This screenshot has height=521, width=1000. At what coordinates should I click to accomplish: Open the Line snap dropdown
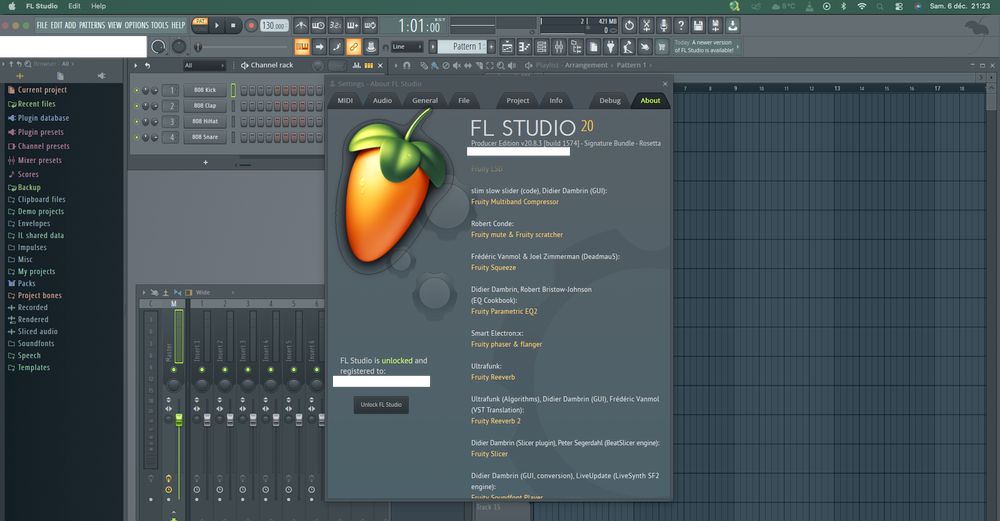[407, 47]
